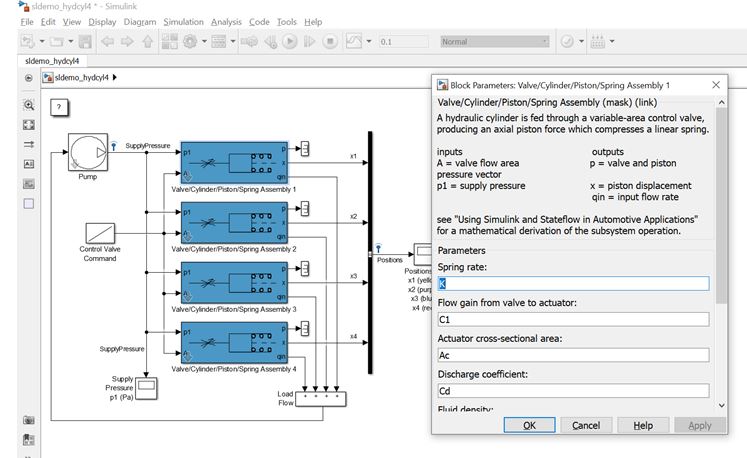Image resolution: width=747 pixels, height=458 pixels.
Task: Click the Step Forward button
Action: click(x=310, y=41)
